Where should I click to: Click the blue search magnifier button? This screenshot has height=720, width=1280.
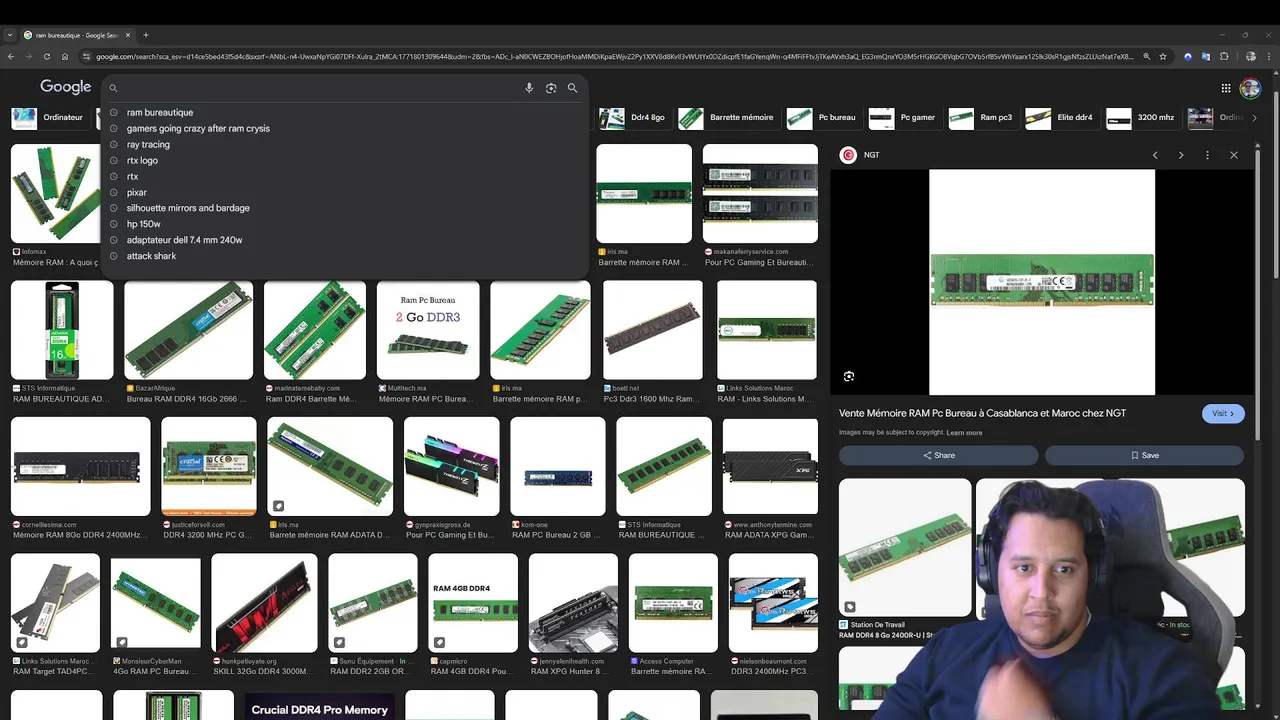point(572,88)
